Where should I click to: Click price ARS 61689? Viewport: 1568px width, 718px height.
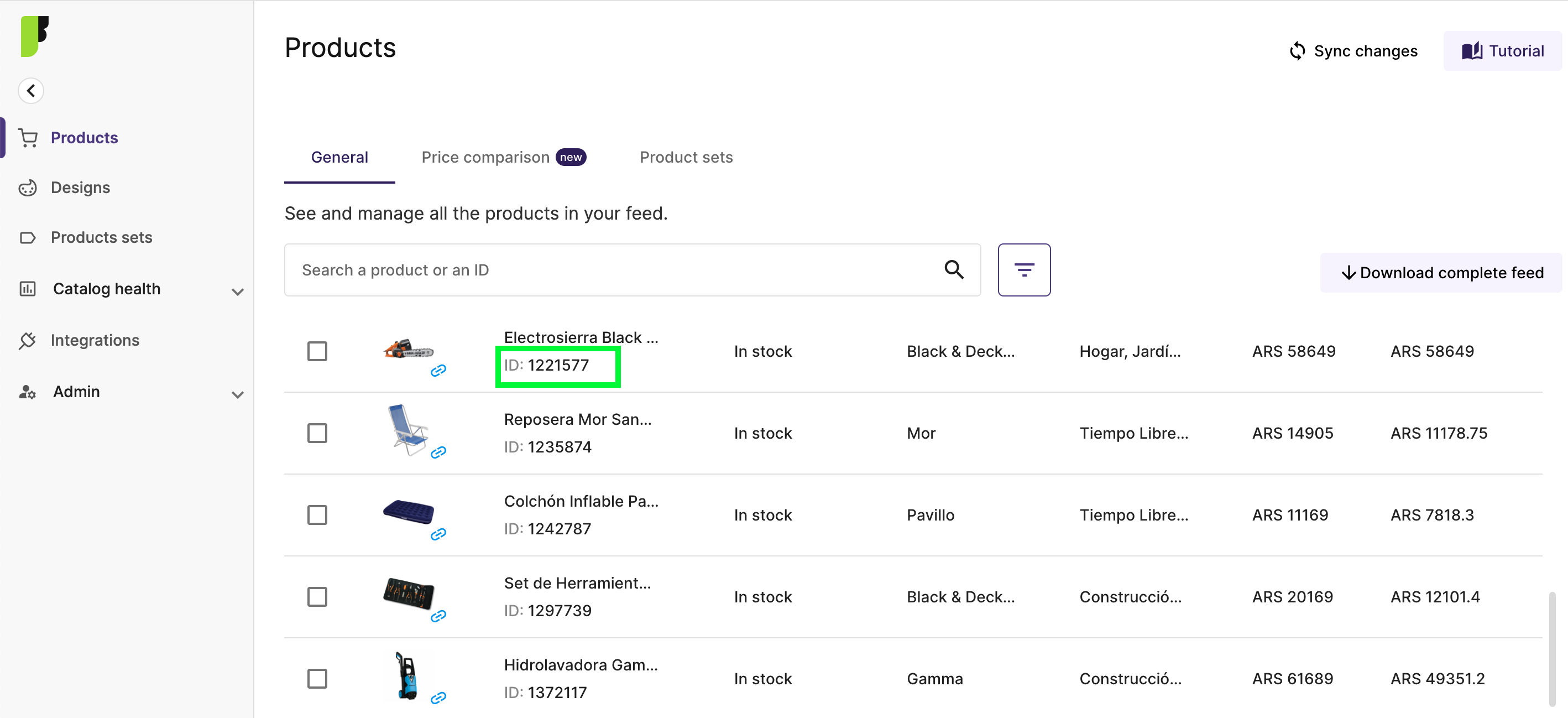click(x=1293, y=679)
